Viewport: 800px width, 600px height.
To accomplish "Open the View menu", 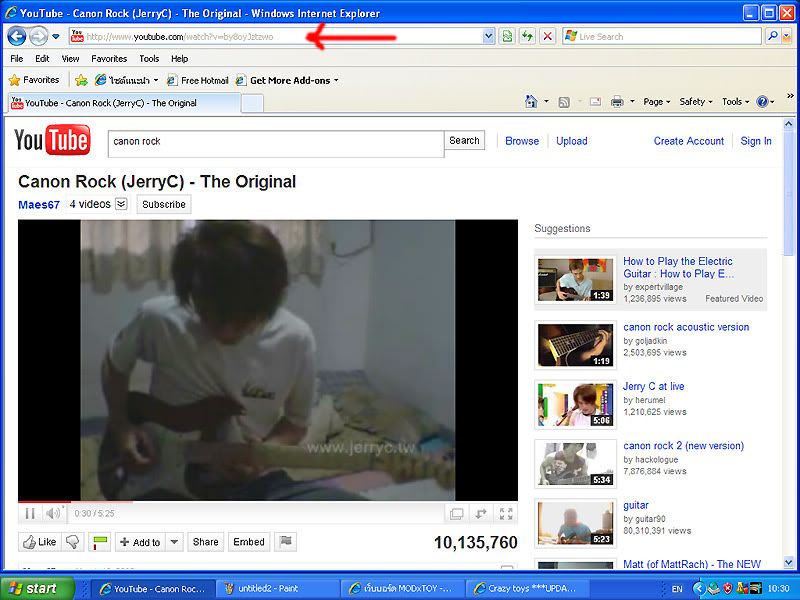I will [70, 59].
